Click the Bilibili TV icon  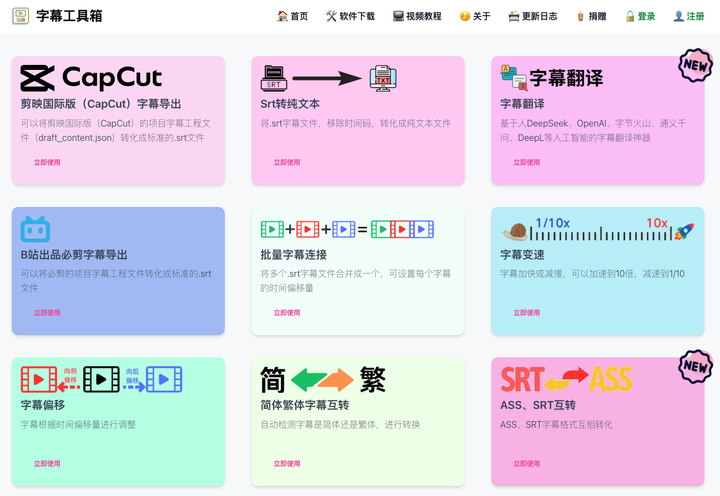[x=35, y=229]
